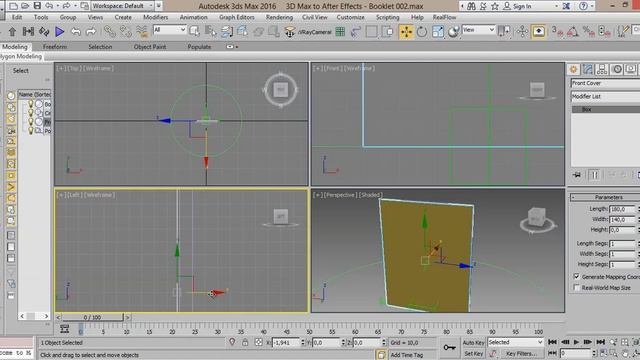Open the selection filter All dropdown
This screenshot has width=640, height=360.
click(170, 30)
